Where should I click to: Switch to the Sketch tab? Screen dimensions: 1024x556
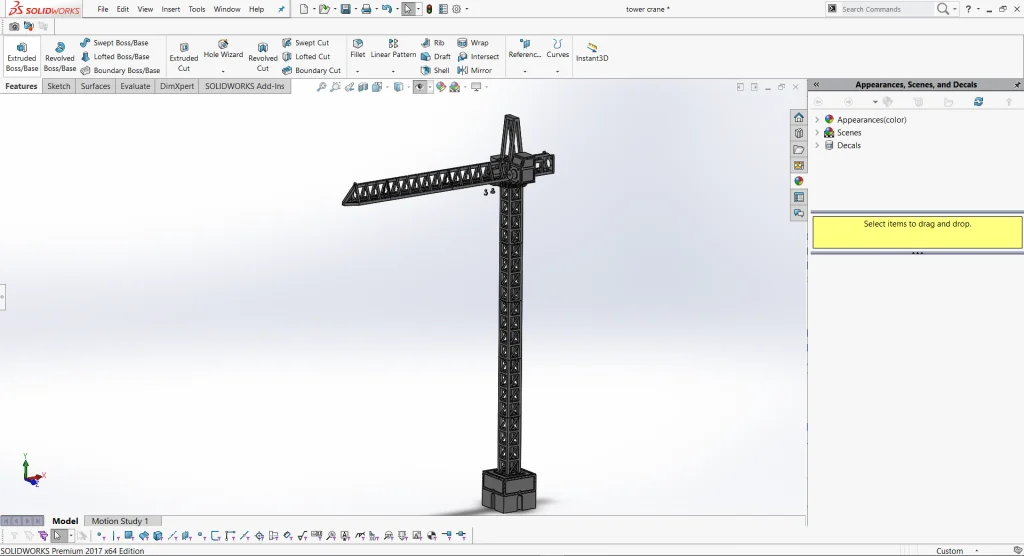tap(59, 87)
